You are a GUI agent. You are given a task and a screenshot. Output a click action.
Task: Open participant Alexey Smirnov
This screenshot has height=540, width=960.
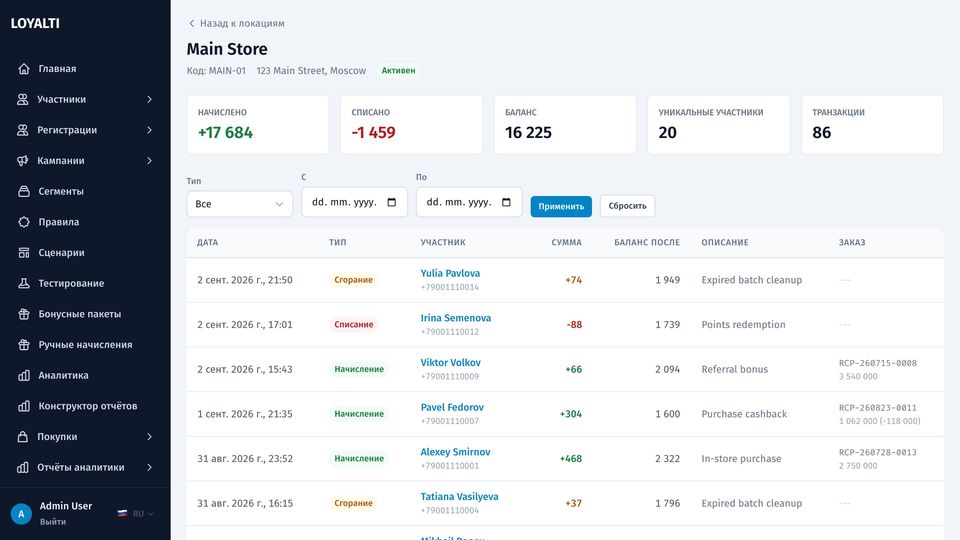[456, 452]
